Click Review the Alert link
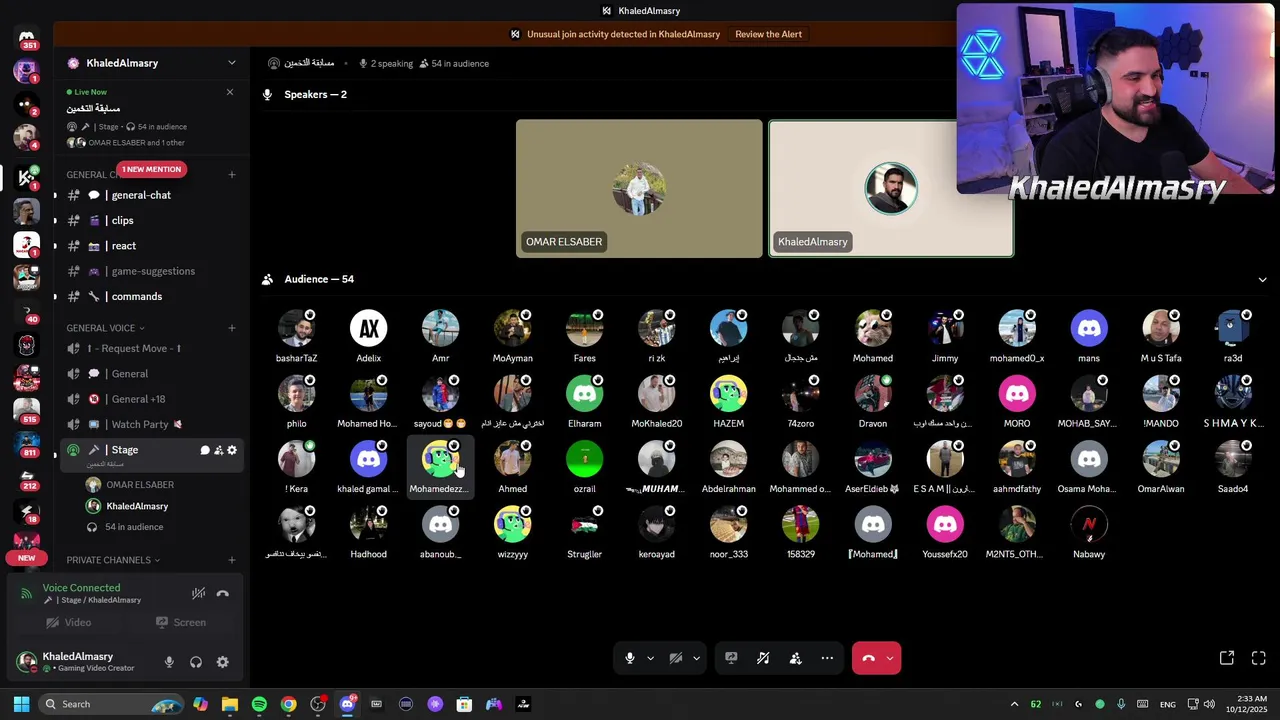This screenshot has width=1280, height=720. [768, 34]
